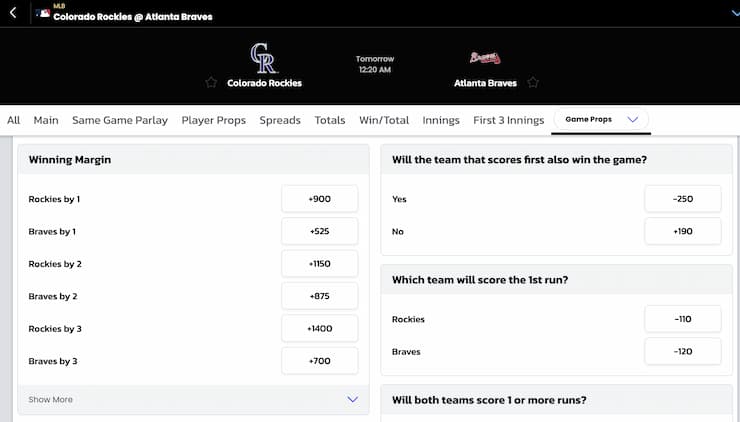This screenshot has width=740, height=422.
Task: Bet Braves by 2 at +875
Action: (320, 296)
